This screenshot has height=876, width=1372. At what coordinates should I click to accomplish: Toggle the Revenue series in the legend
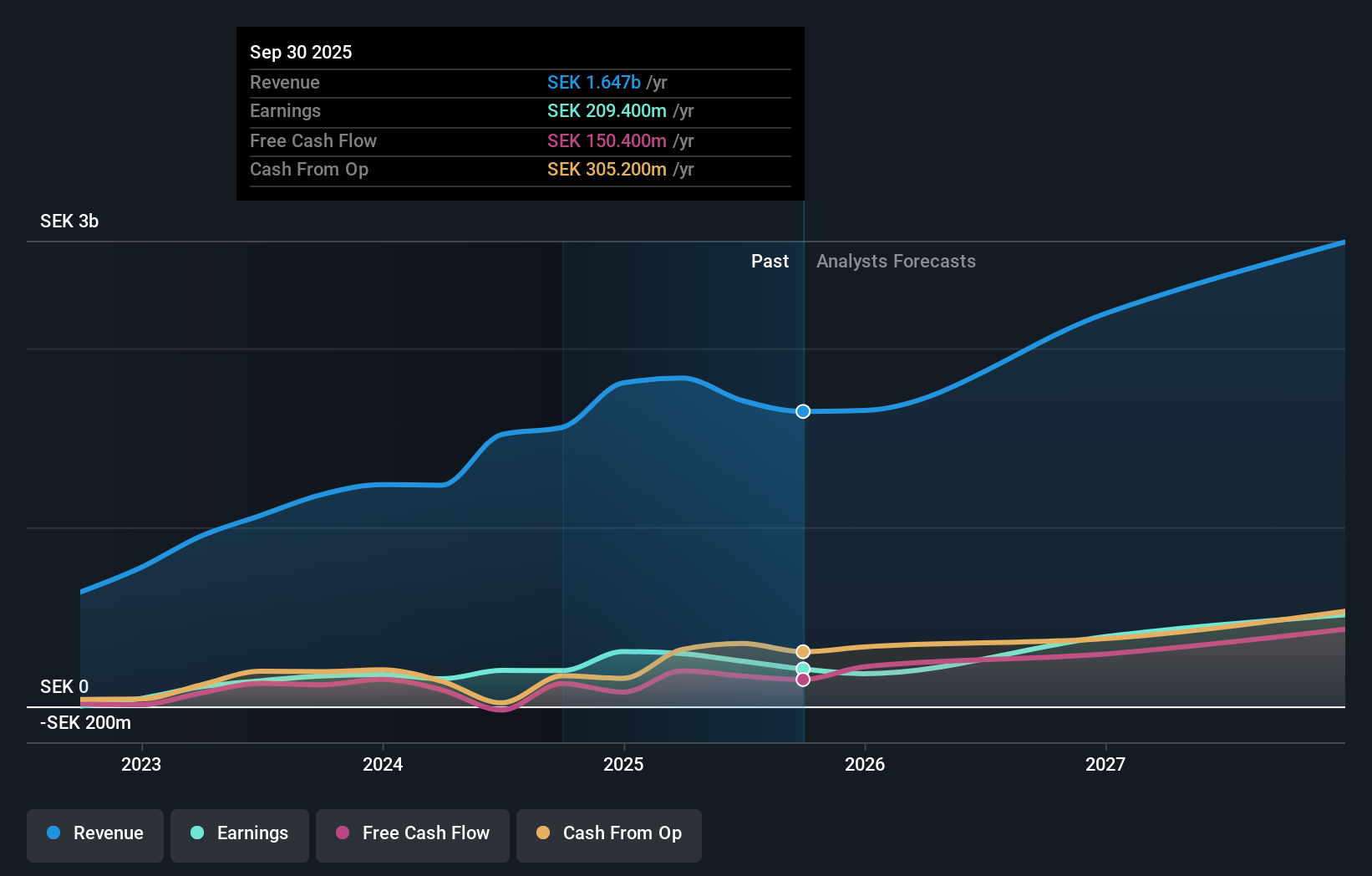coord(94,835)
